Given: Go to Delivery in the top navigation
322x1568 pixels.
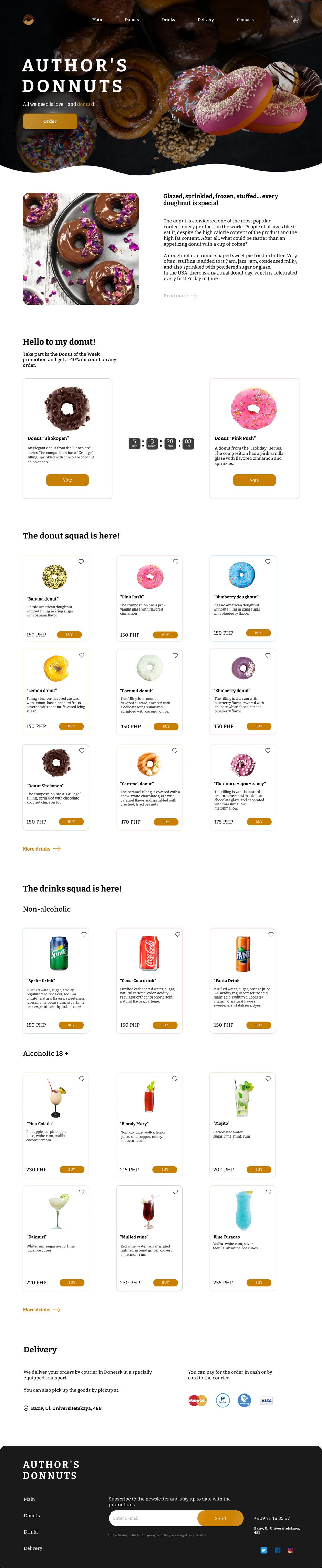Looking at the screenshot, I should pyautogui.click(x=206, y=19).
